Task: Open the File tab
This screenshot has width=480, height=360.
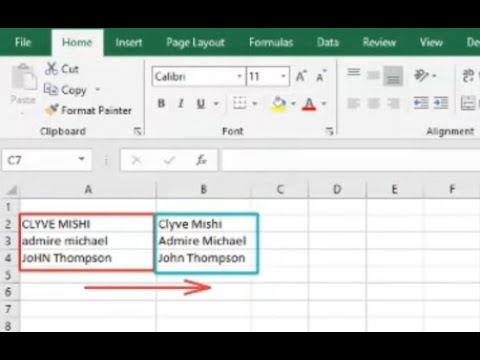Action: pos(23,42)
